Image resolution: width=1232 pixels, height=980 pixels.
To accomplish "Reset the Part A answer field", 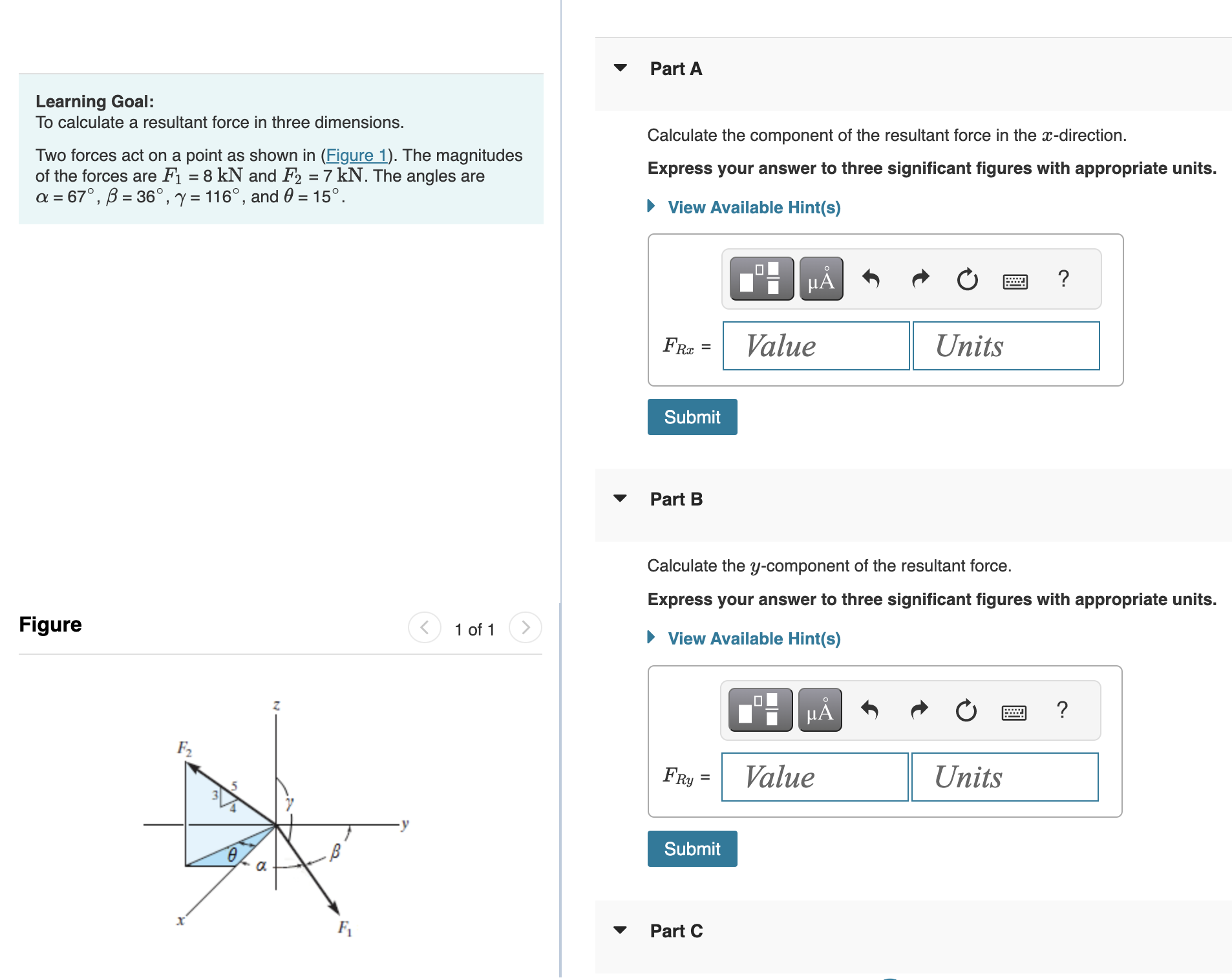I will [x=966, y=279].
